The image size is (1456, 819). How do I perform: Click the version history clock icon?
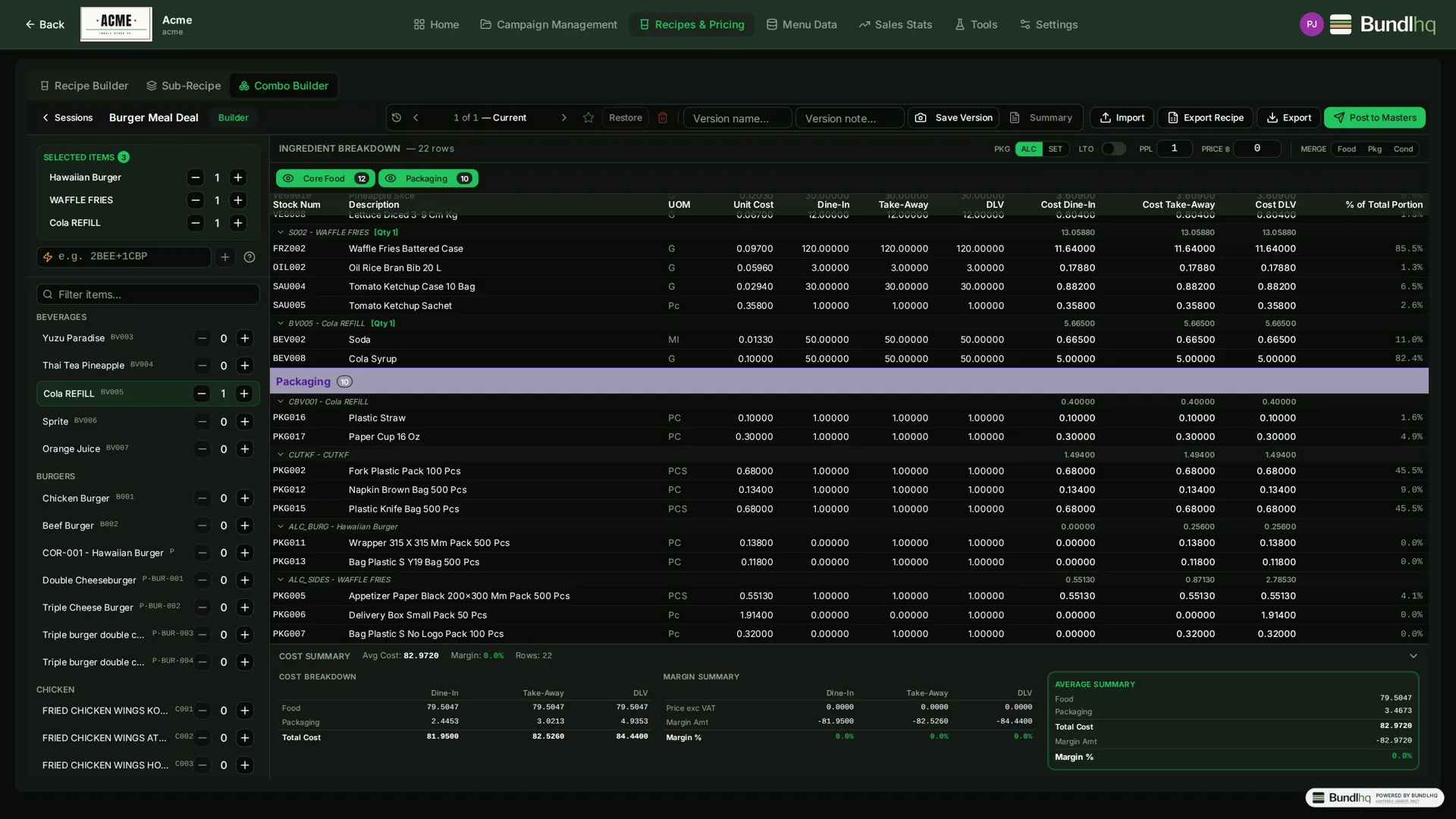coord(397,118)
